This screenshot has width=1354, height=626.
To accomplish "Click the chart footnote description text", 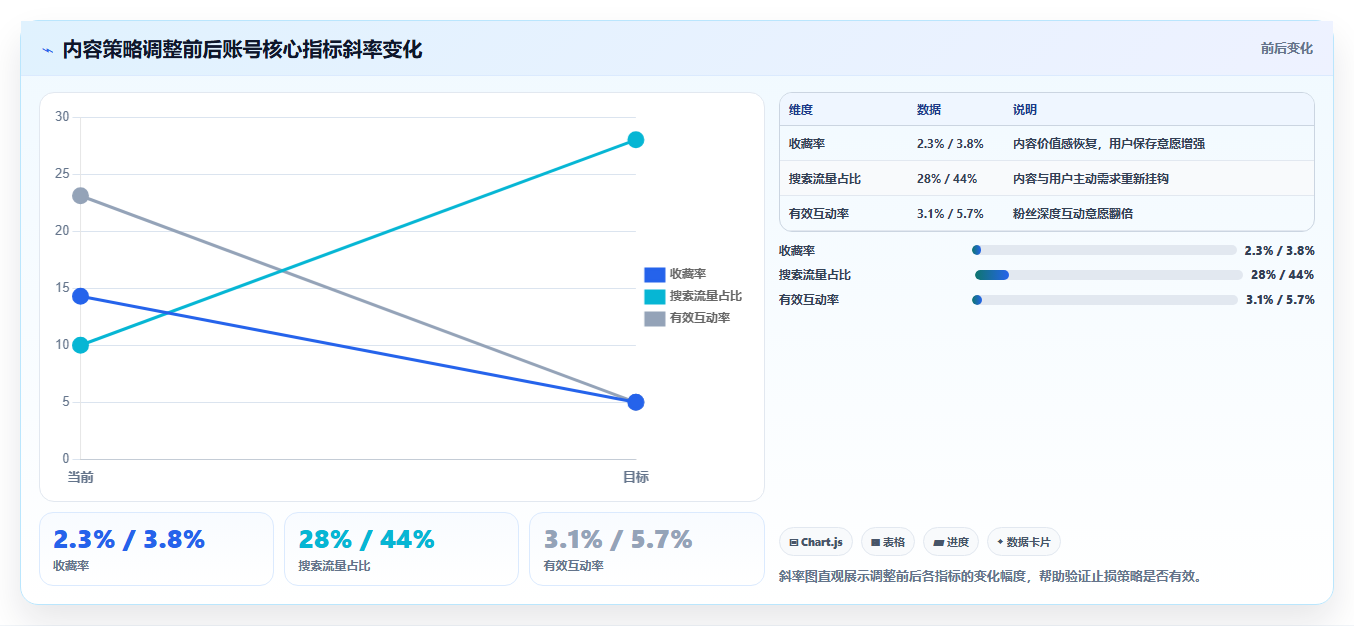I will click(x=992, y=576).
